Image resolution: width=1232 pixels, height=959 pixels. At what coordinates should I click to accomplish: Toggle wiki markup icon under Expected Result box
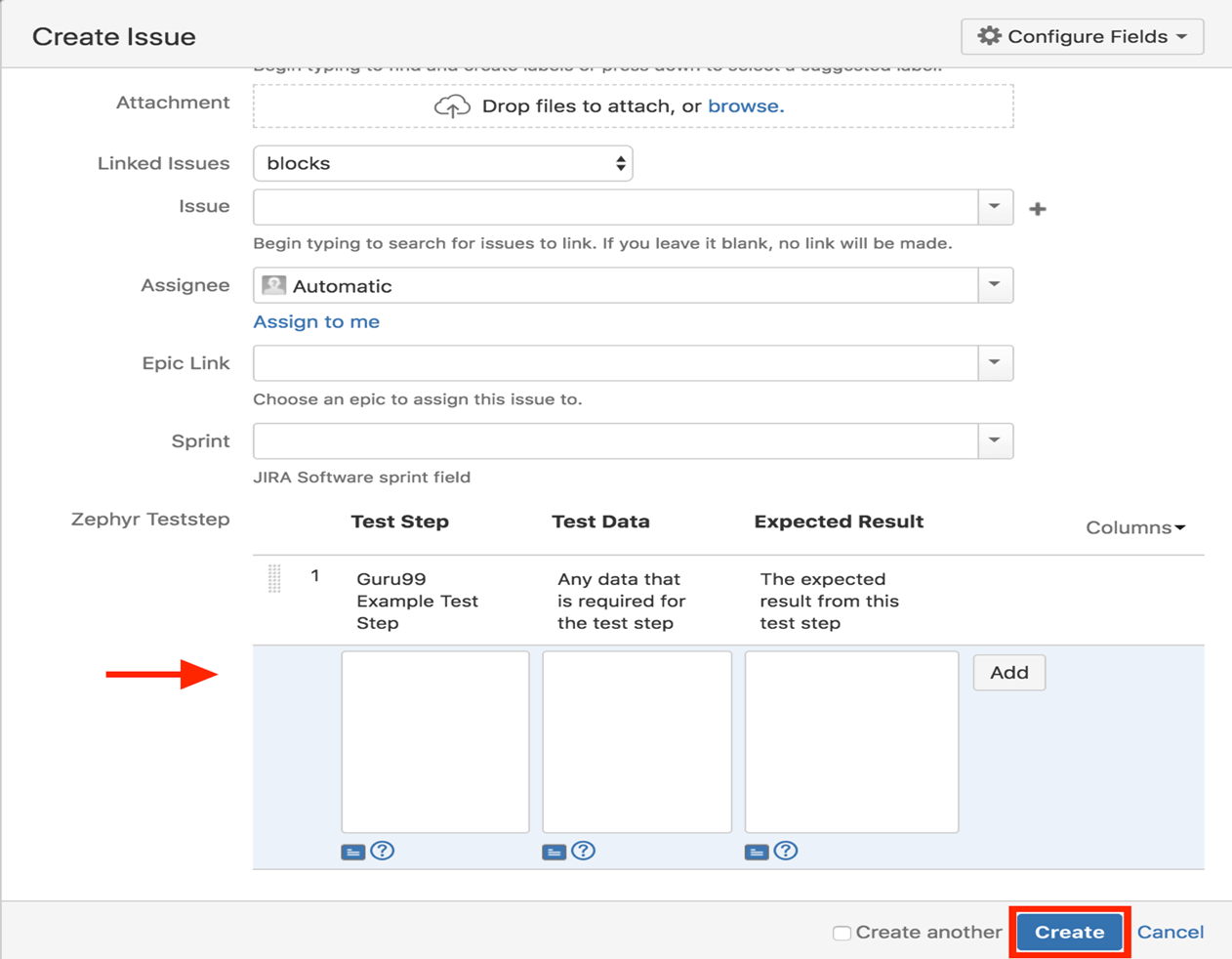tap(756, 852)
